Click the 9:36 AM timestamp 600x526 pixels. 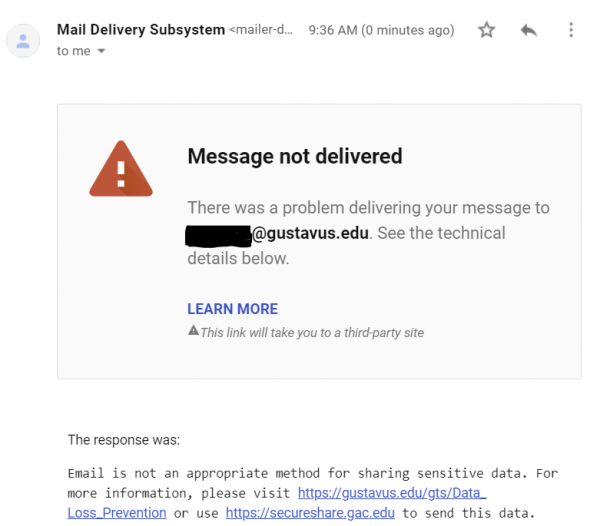pos(381,30)
